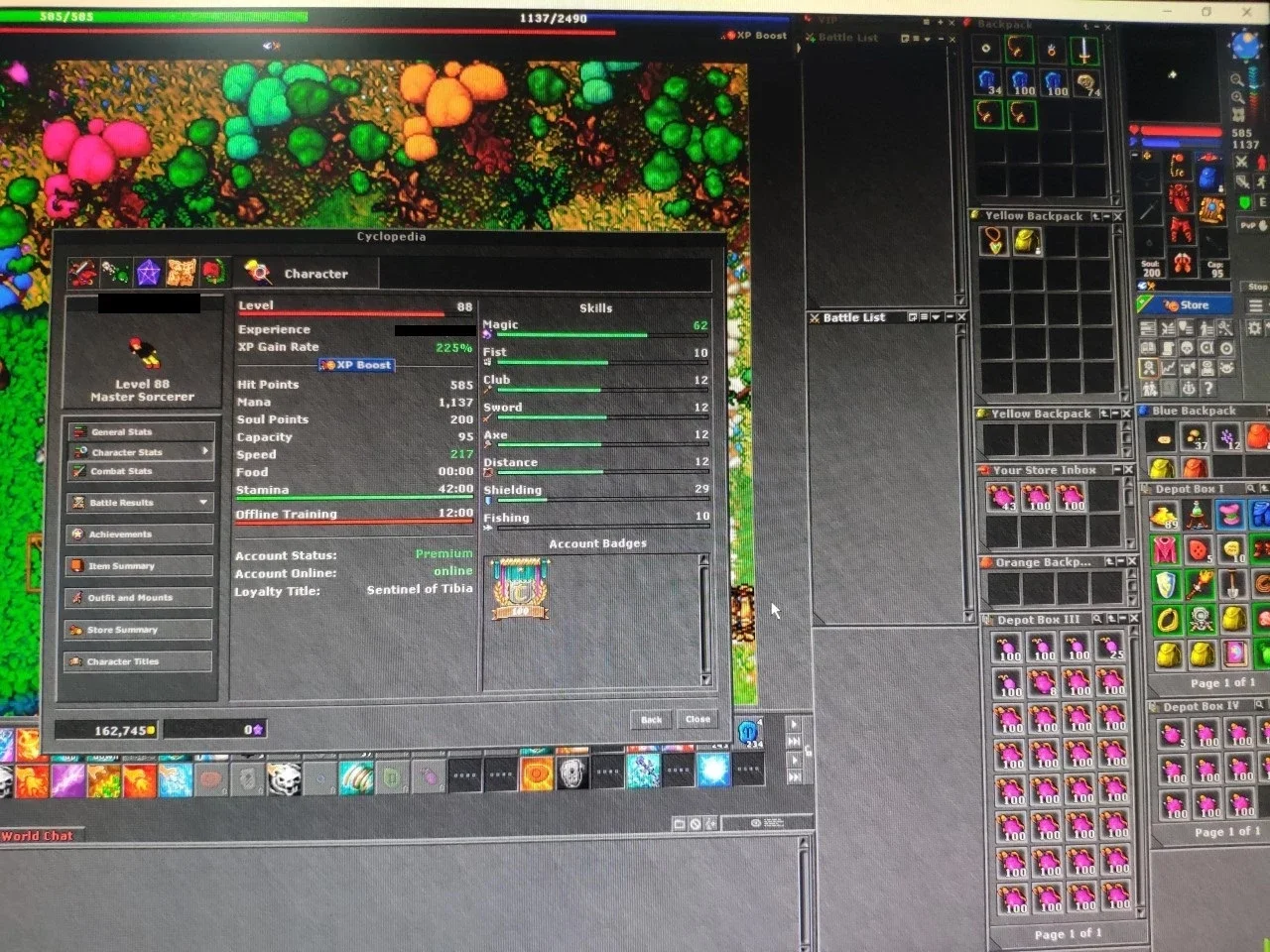Click the XP Boost button in Cyclopedia
This screenshot has width=1270, height=952.
[356, 365]
